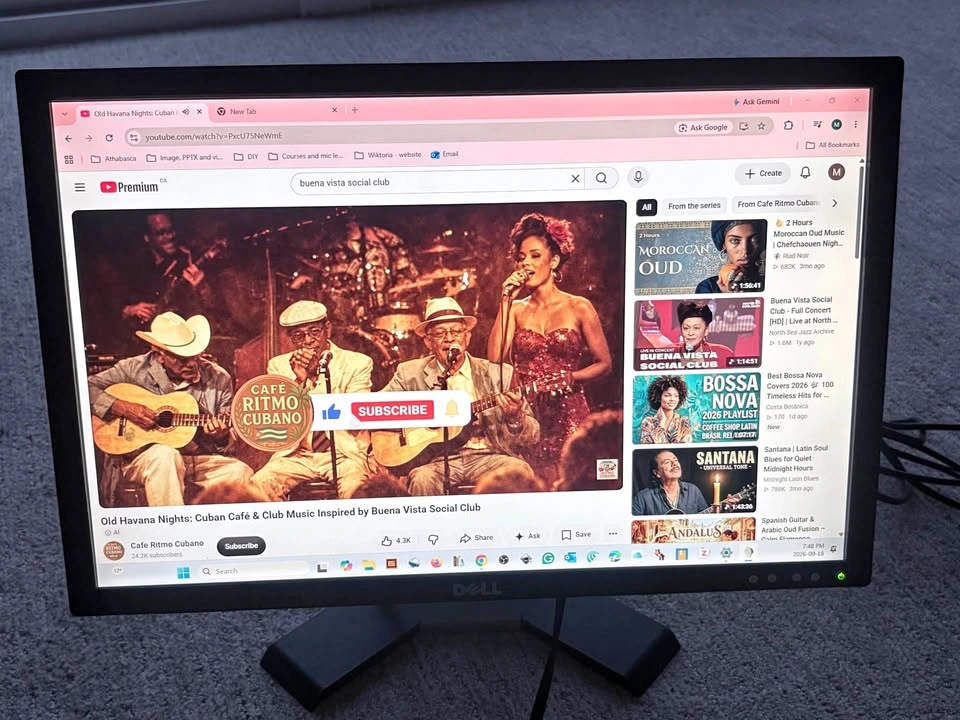
Task: Open Courses and mic le... bookmark folder
Action: click(x=306, y=156)
